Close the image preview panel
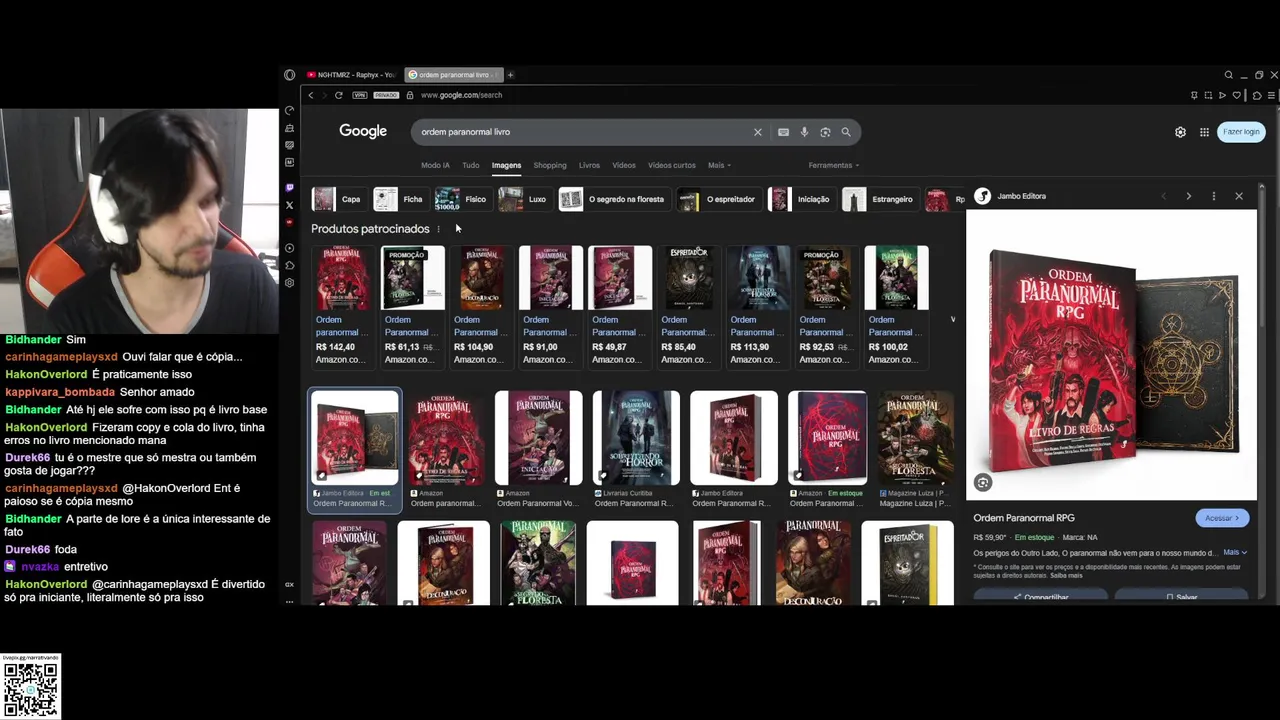 [1238, 196]
